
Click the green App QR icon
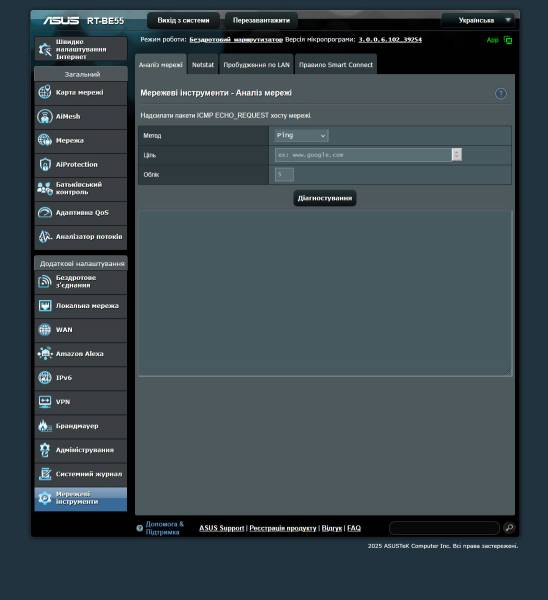coord(508,40)
